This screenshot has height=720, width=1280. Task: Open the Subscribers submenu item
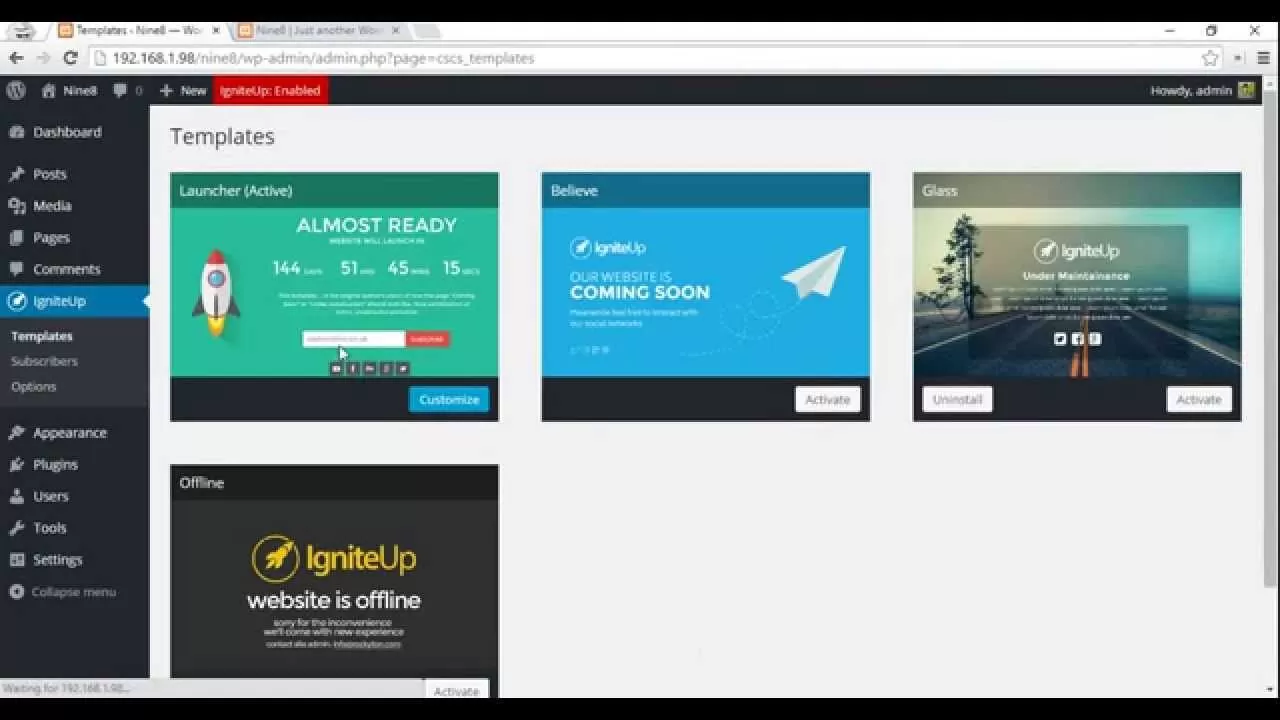pyautogui.click(x=44, y=361)
